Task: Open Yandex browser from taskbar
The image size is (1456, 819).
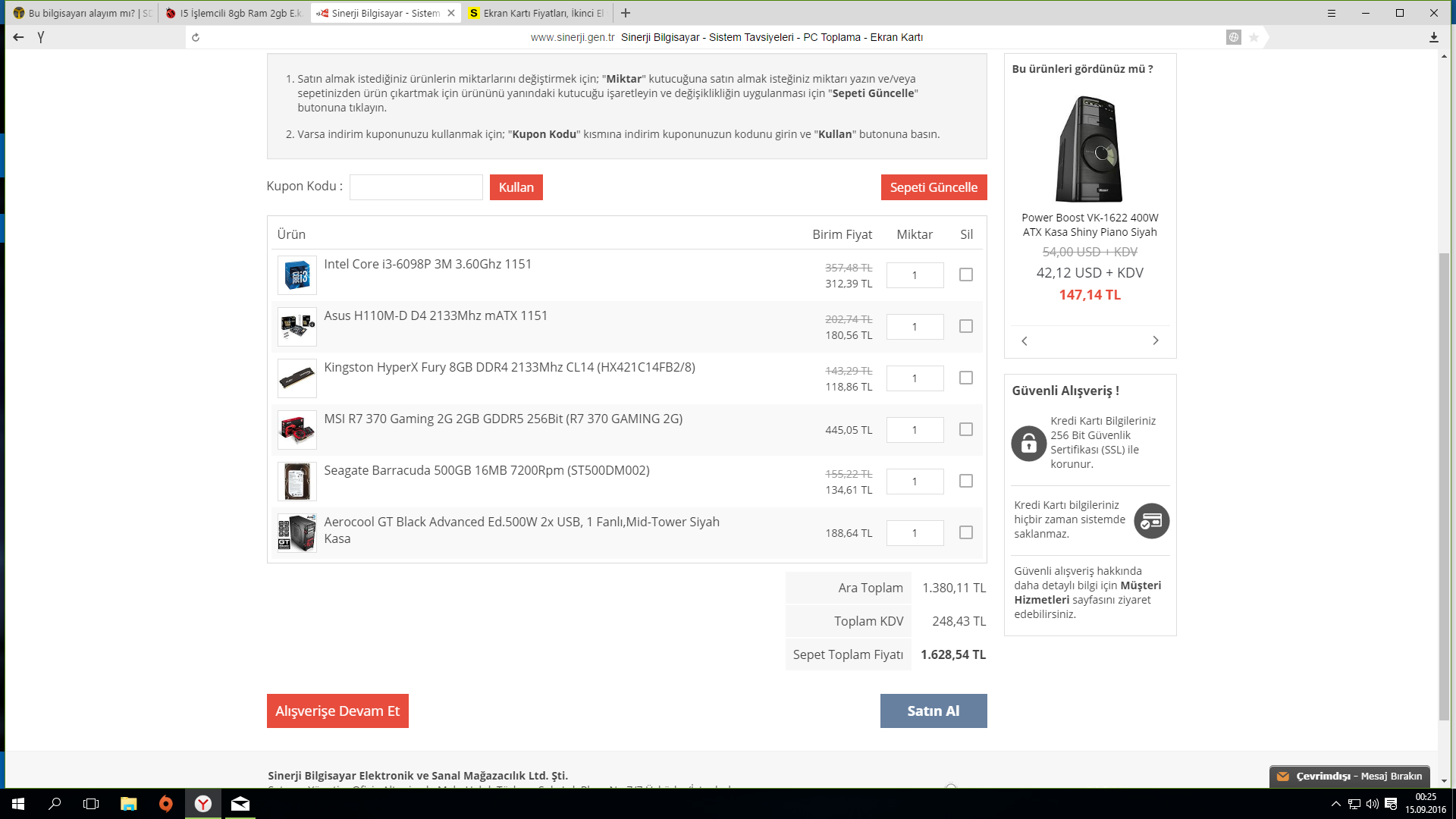Action: [x=203, y=804]
